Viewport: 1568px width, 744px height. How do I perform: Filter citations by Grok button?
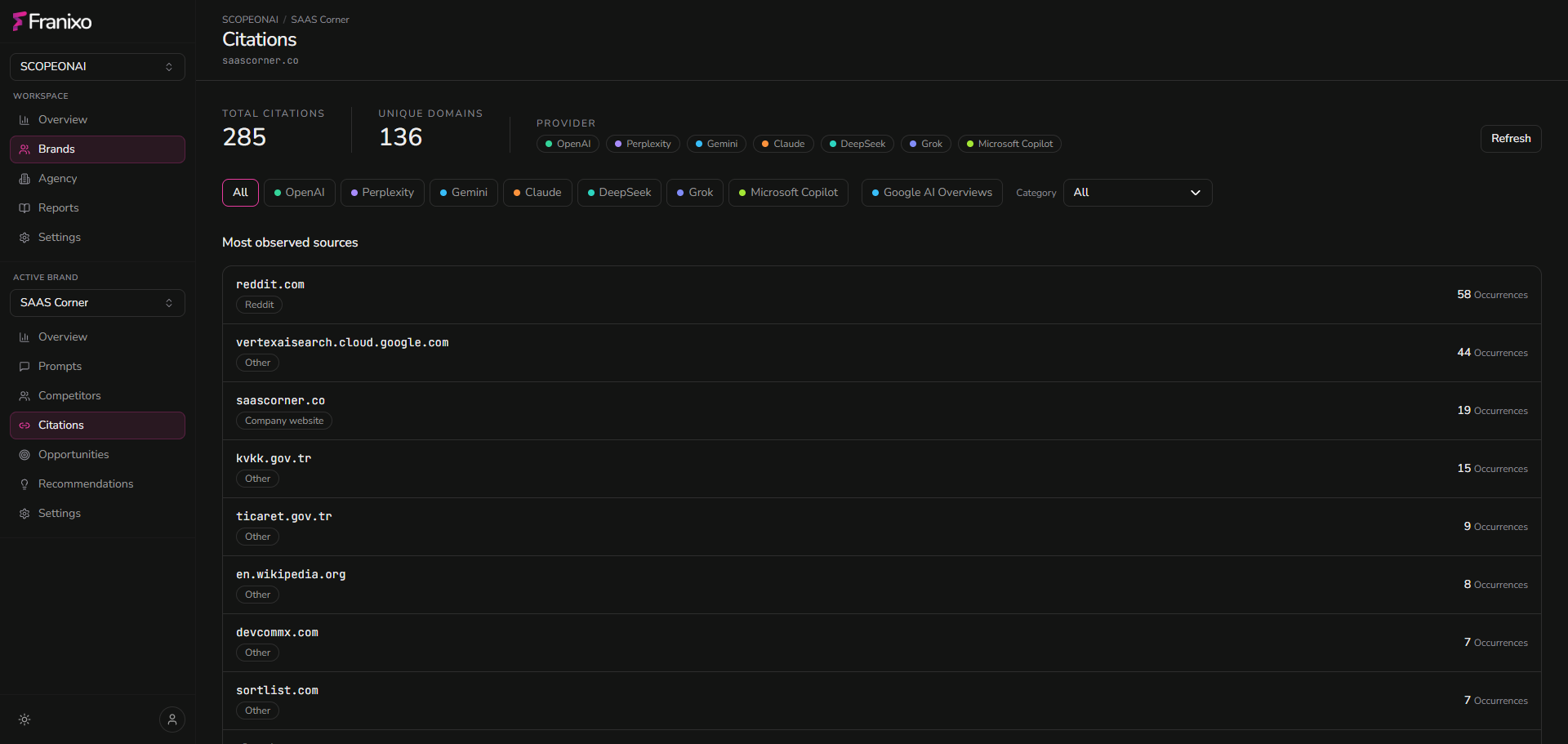point(695,193)
